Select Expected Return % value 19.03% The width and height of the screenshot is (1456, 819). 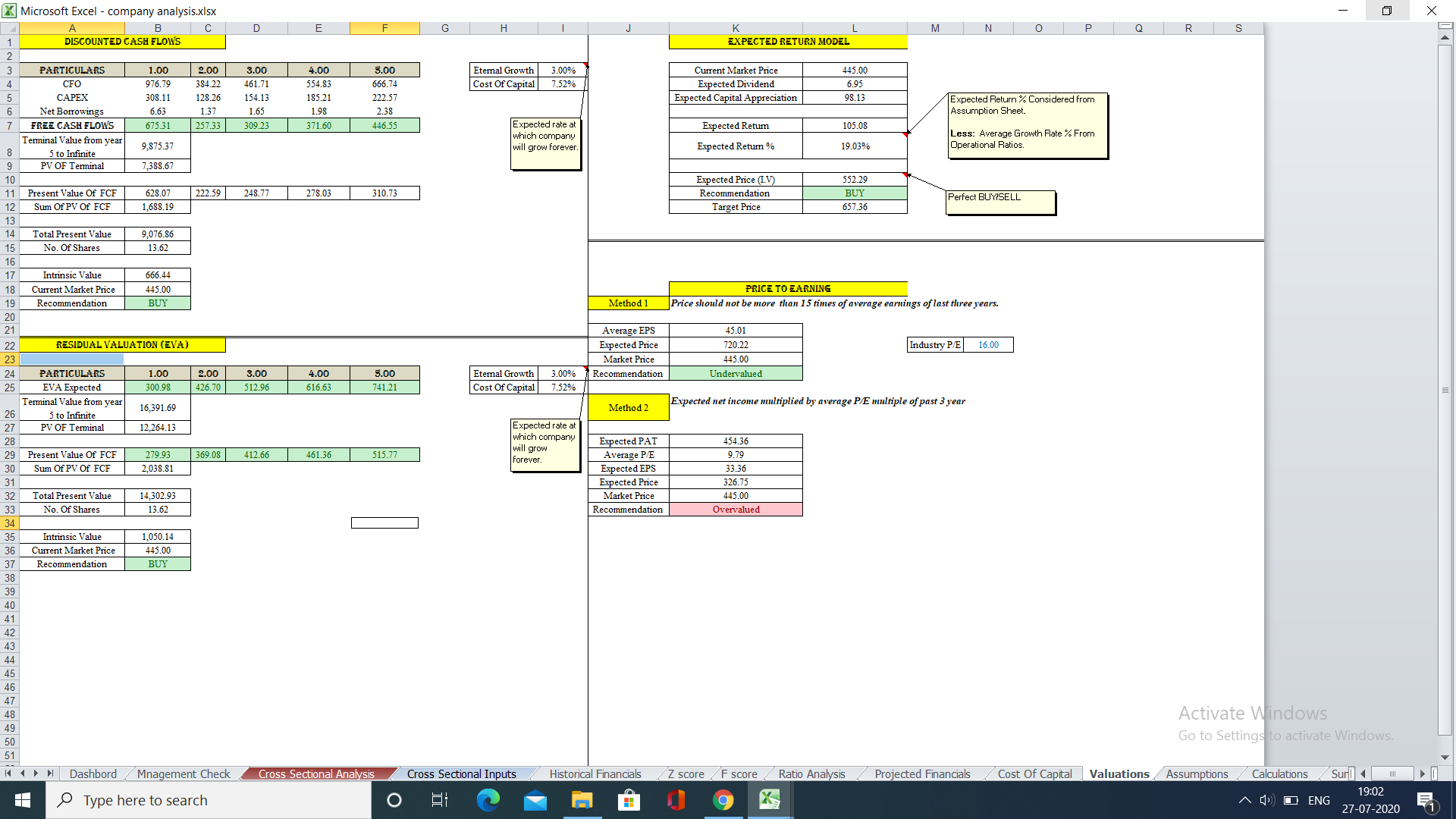[855, 146]
